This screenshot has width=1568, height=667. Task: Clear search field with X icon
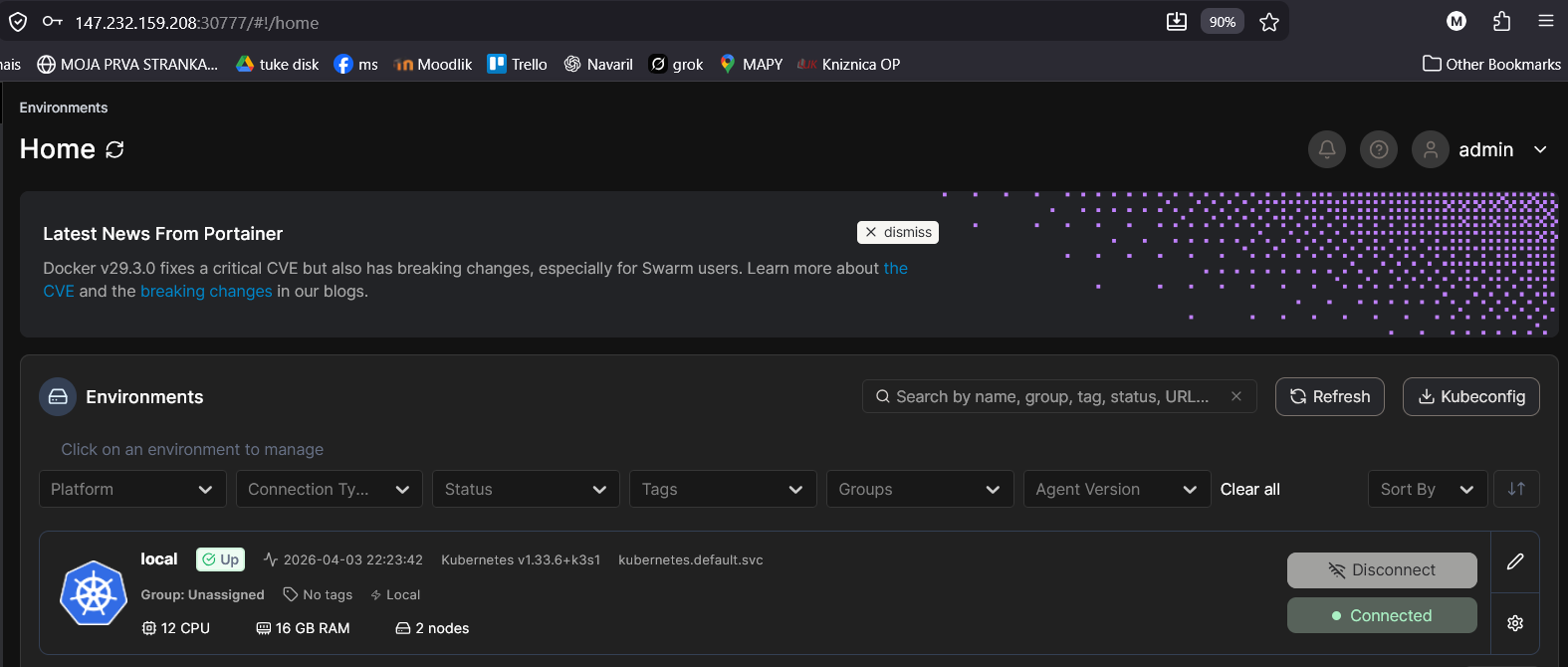coord(1235,396)
